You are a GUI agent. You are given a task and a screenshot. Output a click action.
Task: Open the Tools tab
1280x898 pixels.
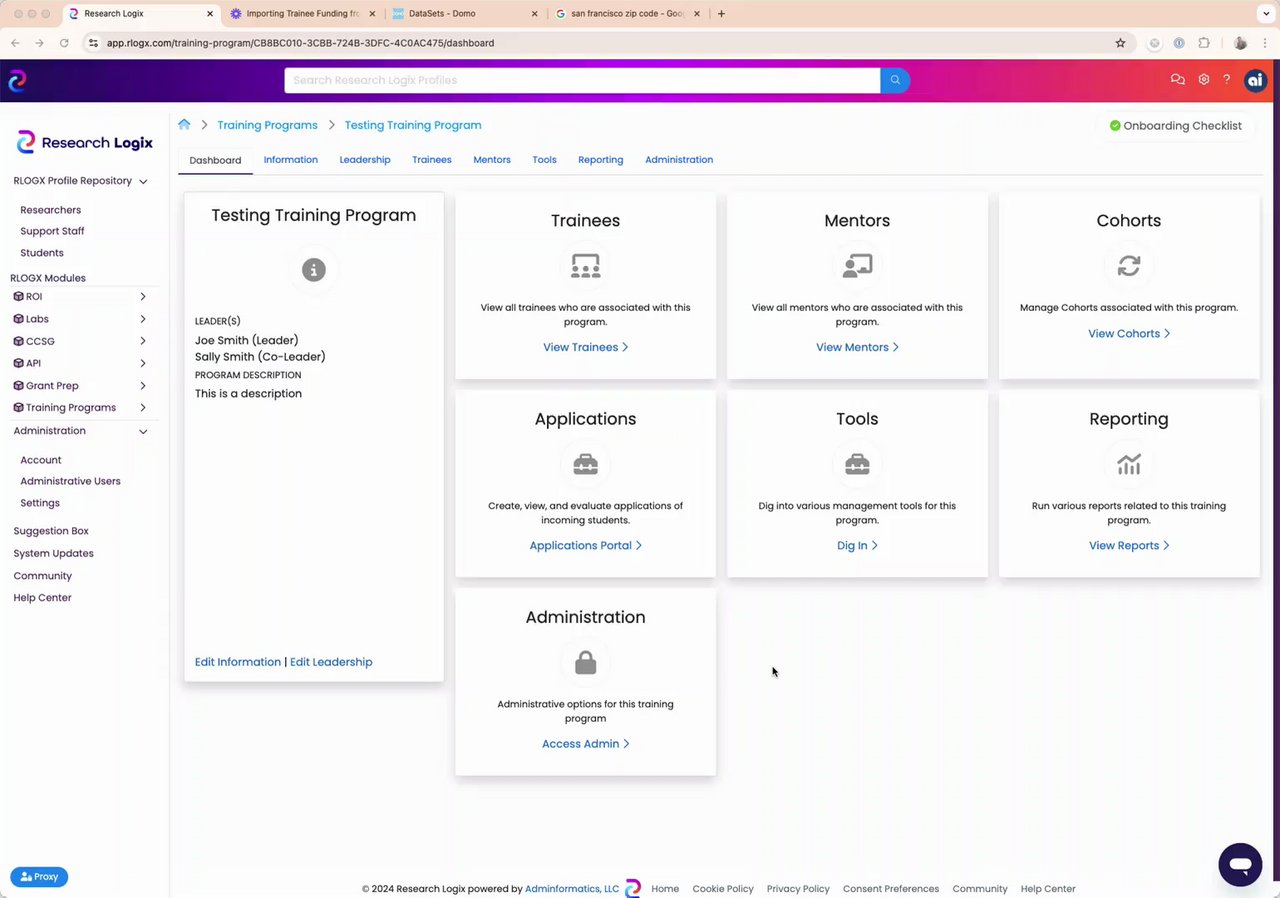click(x=545, y=160)
